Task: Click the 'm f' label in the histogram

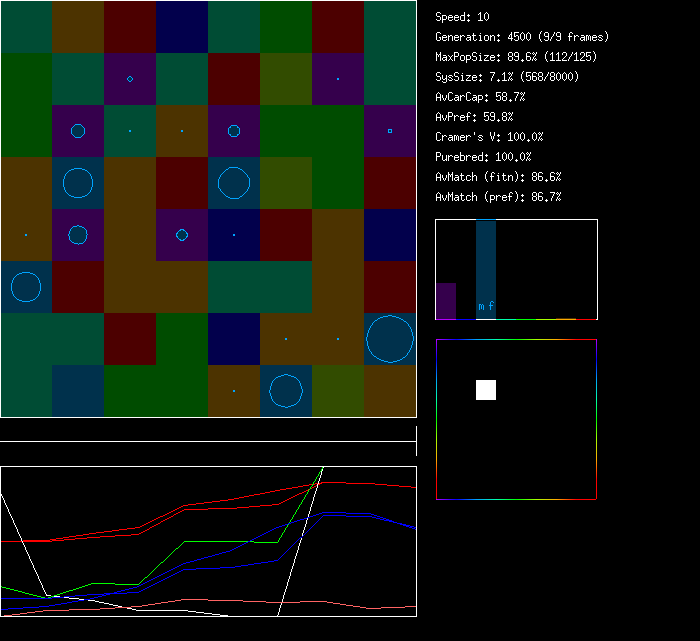Action: tap(486, 306)
